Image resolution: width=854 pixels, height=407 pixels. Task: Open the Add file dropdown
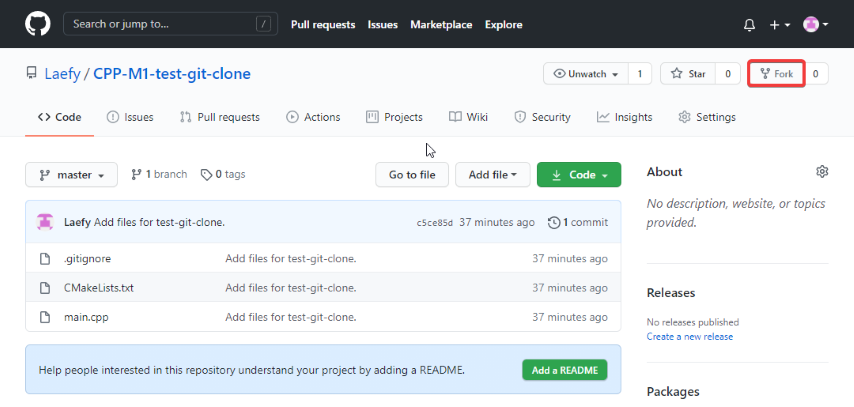[x=492, y=175]
